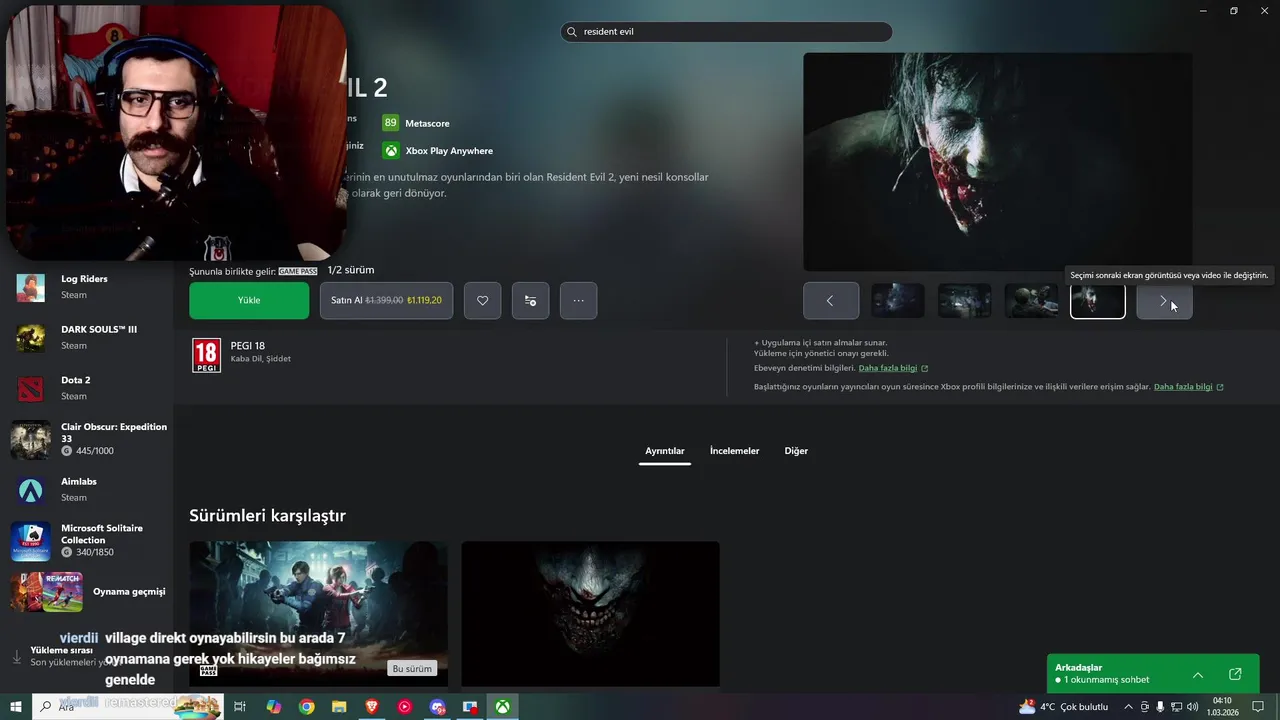Screen dimensions: 1280x720
Task: Open Dota 2 in the sidebar
Action: 87,388
